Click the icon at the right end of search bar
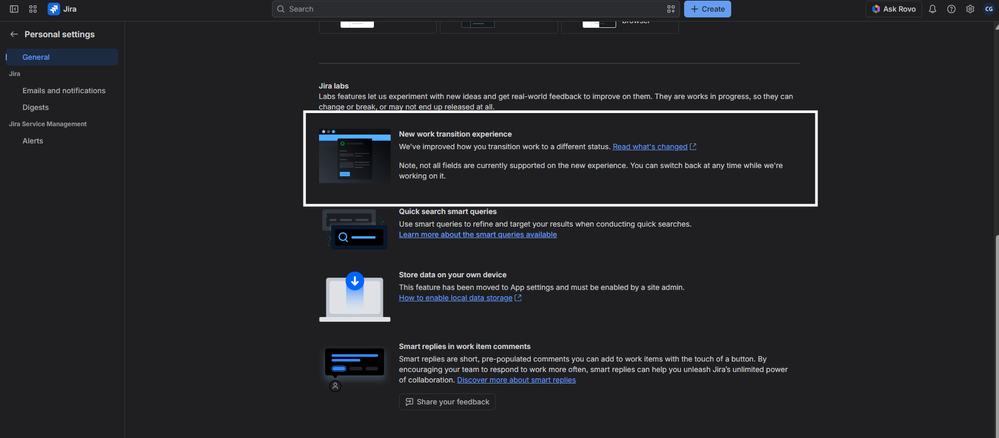Screen dimensions: 999x438 click(x=670, y=9)
